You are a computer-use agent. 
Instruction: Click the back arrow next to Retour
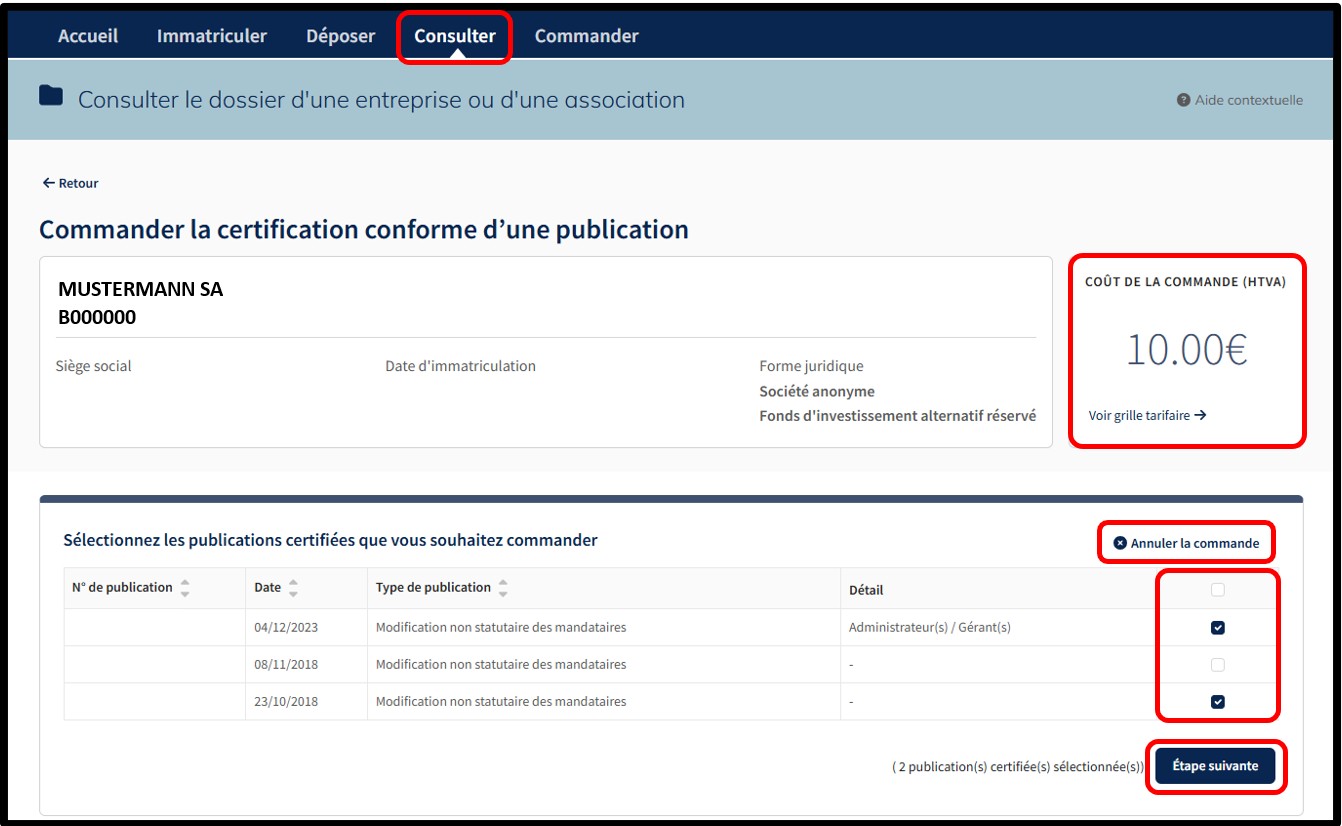tap(48, 183)
